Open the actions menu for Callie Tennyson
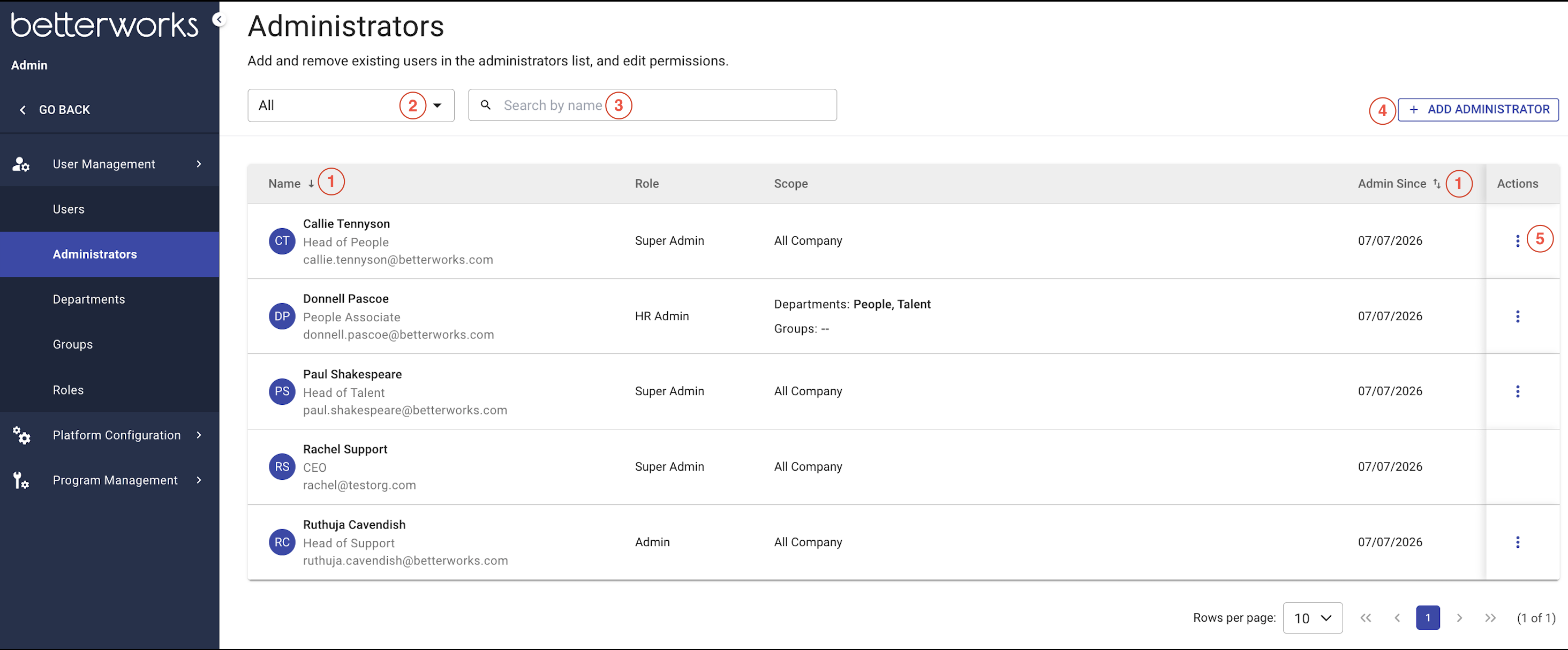The image size is (1568, 650). tap(1517, 241)
